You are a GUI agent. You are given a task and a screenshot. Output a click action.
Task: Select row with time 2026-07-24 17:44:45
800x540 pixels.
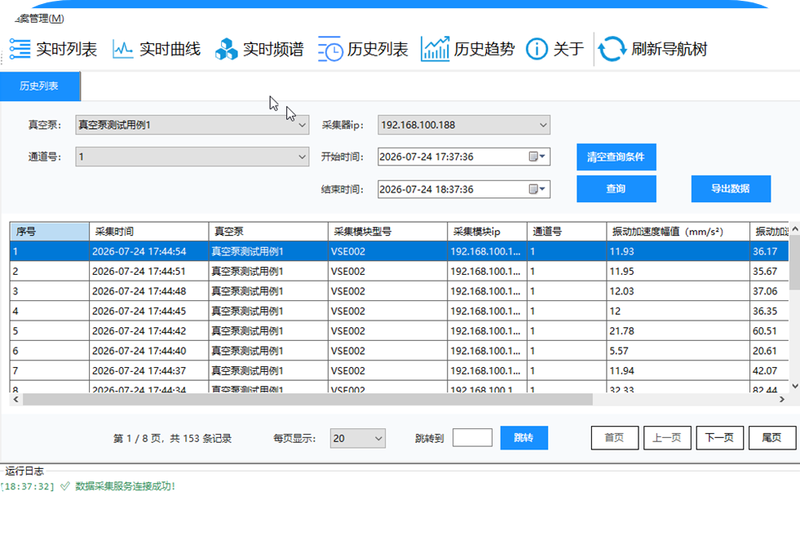399,311
